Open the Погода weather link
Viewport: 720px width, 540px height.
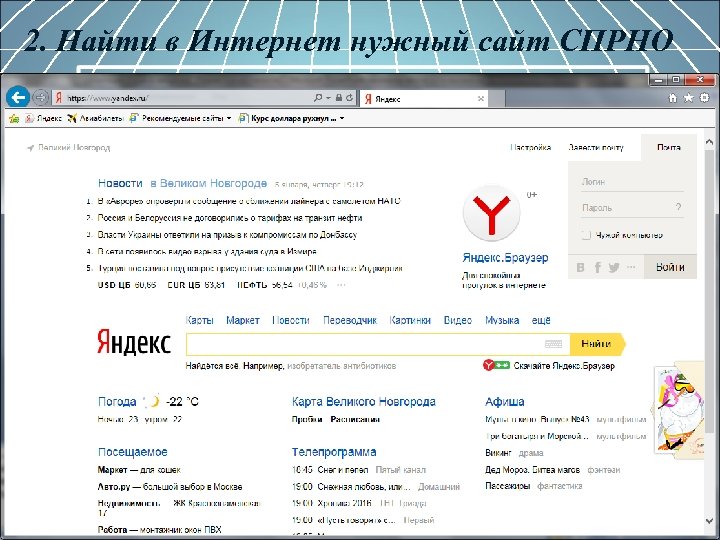coord(117,402)
